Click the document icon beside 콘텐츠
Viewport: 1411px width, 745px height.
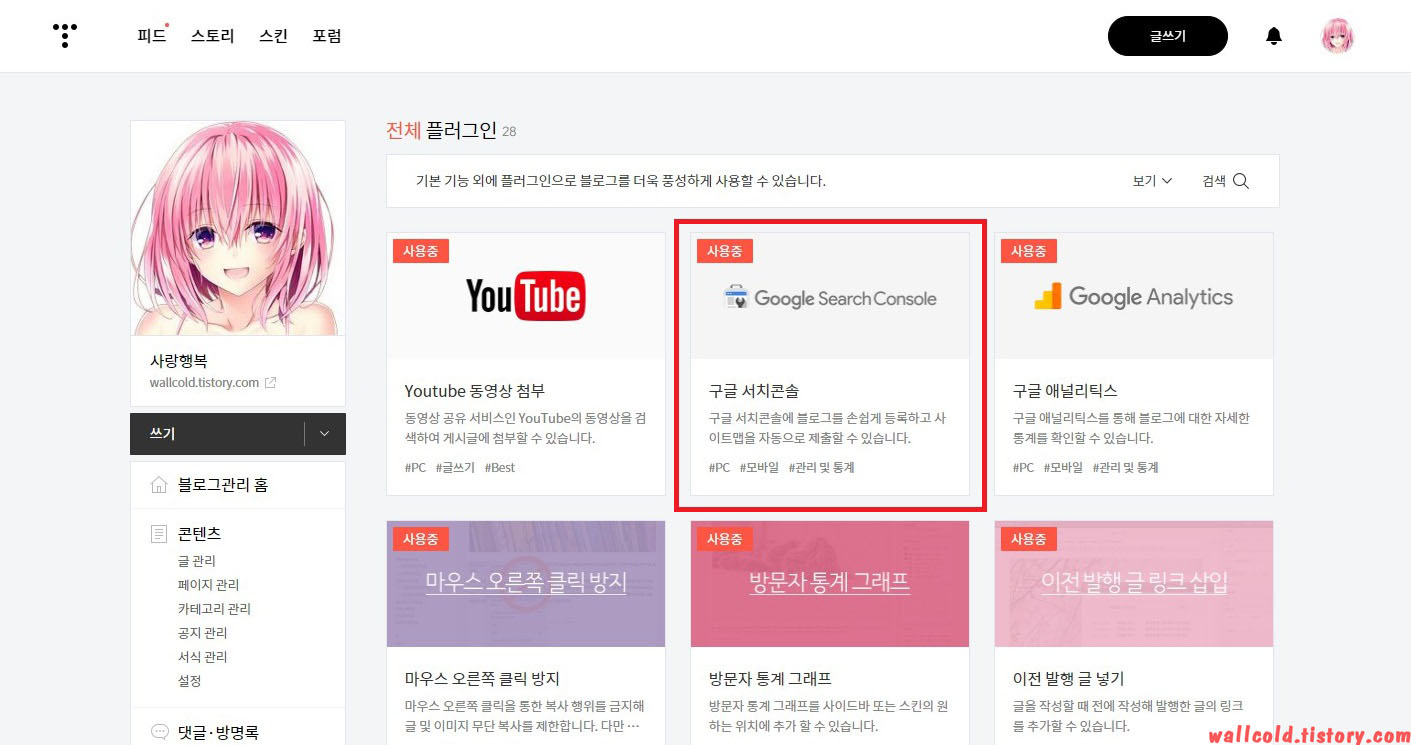(159, 534)
